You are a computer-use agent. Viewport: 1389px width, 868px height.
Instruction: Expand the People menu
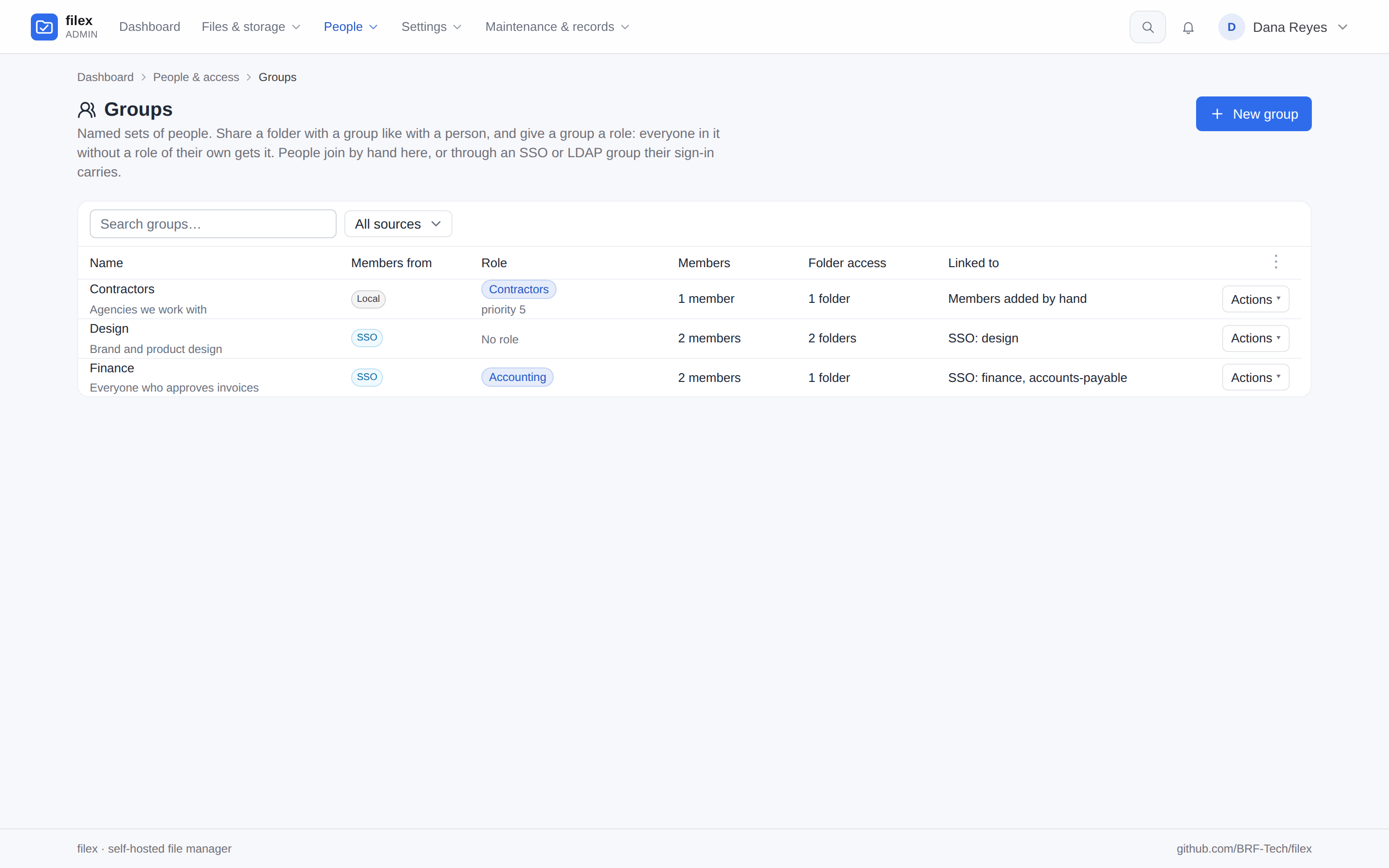pos(351,27)
